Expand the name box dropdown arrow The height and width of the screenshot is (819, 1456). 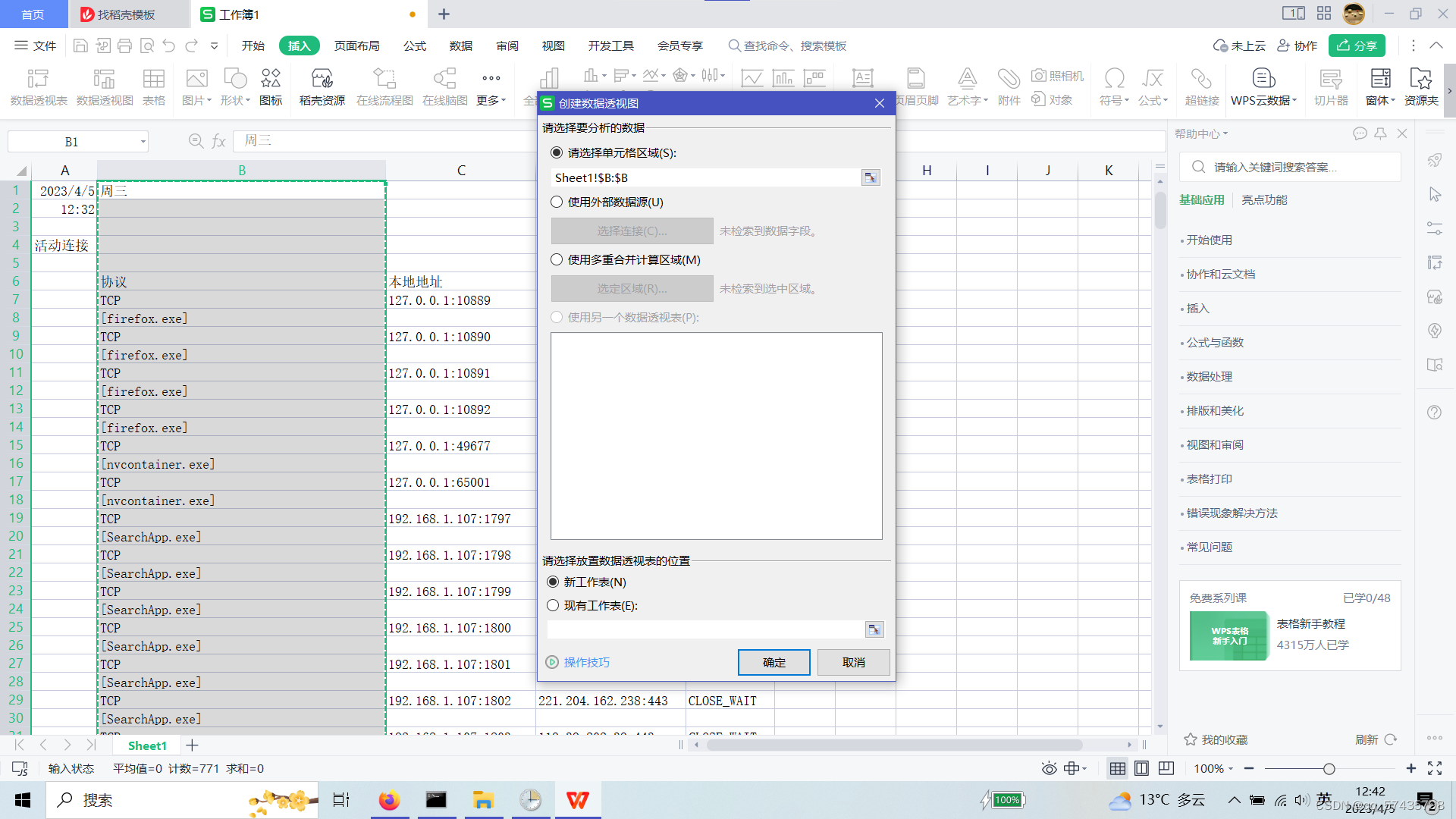143,142
